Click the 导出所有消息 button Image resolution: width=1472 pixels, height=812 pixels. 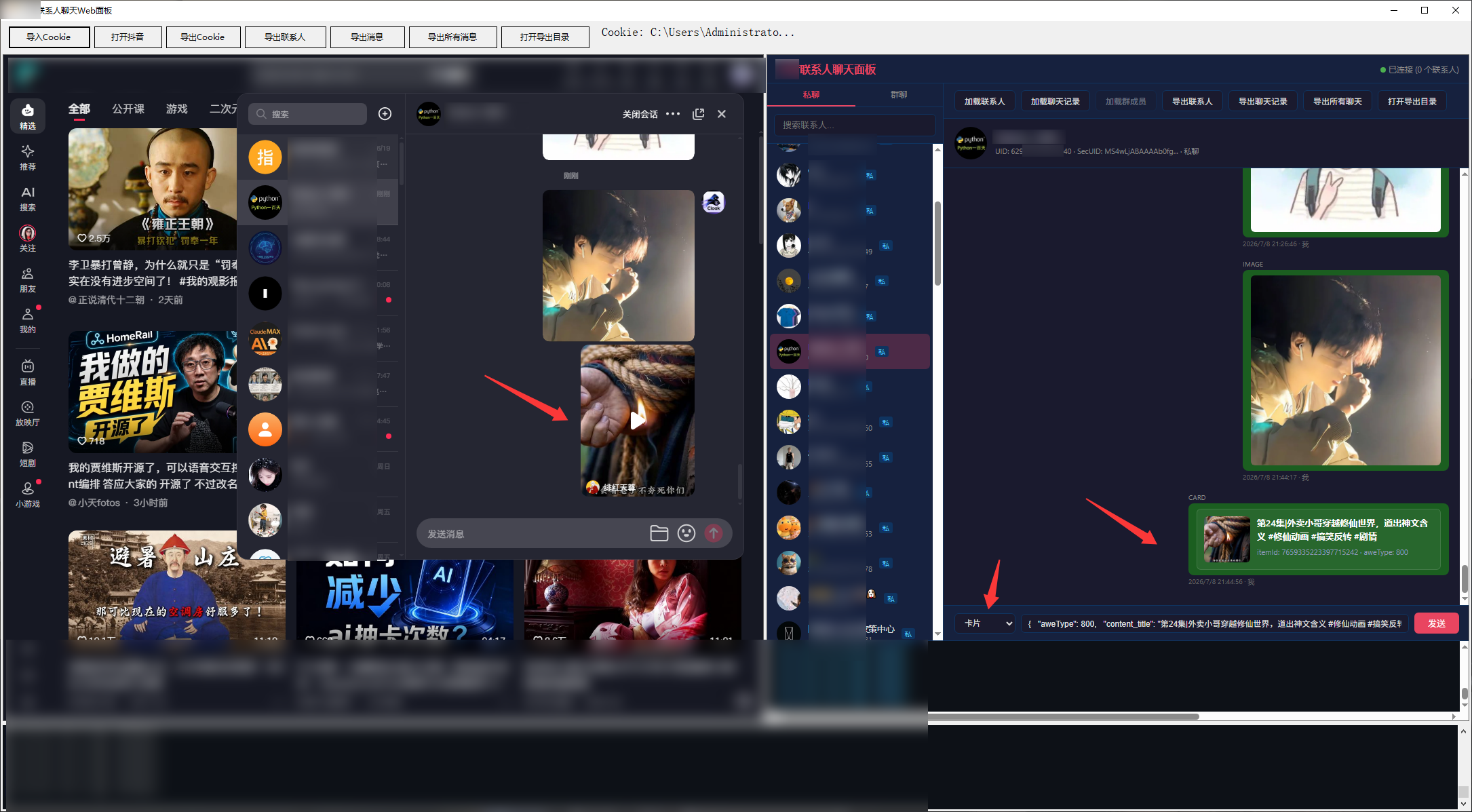[x=452, y=37]
